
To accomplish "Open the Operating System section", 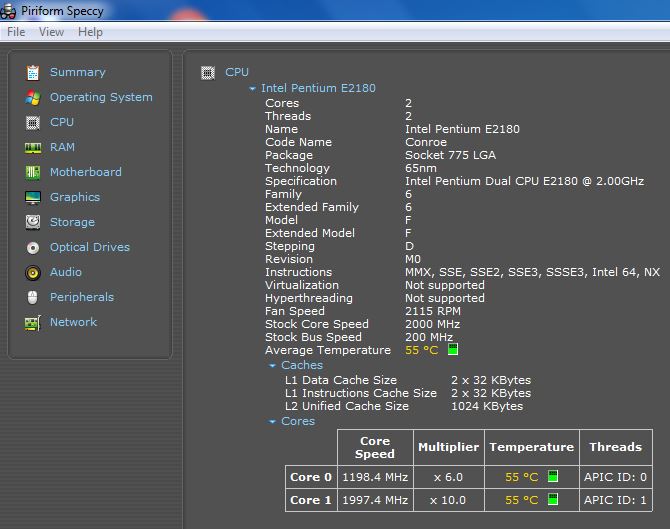I will [x=101, y=97].
